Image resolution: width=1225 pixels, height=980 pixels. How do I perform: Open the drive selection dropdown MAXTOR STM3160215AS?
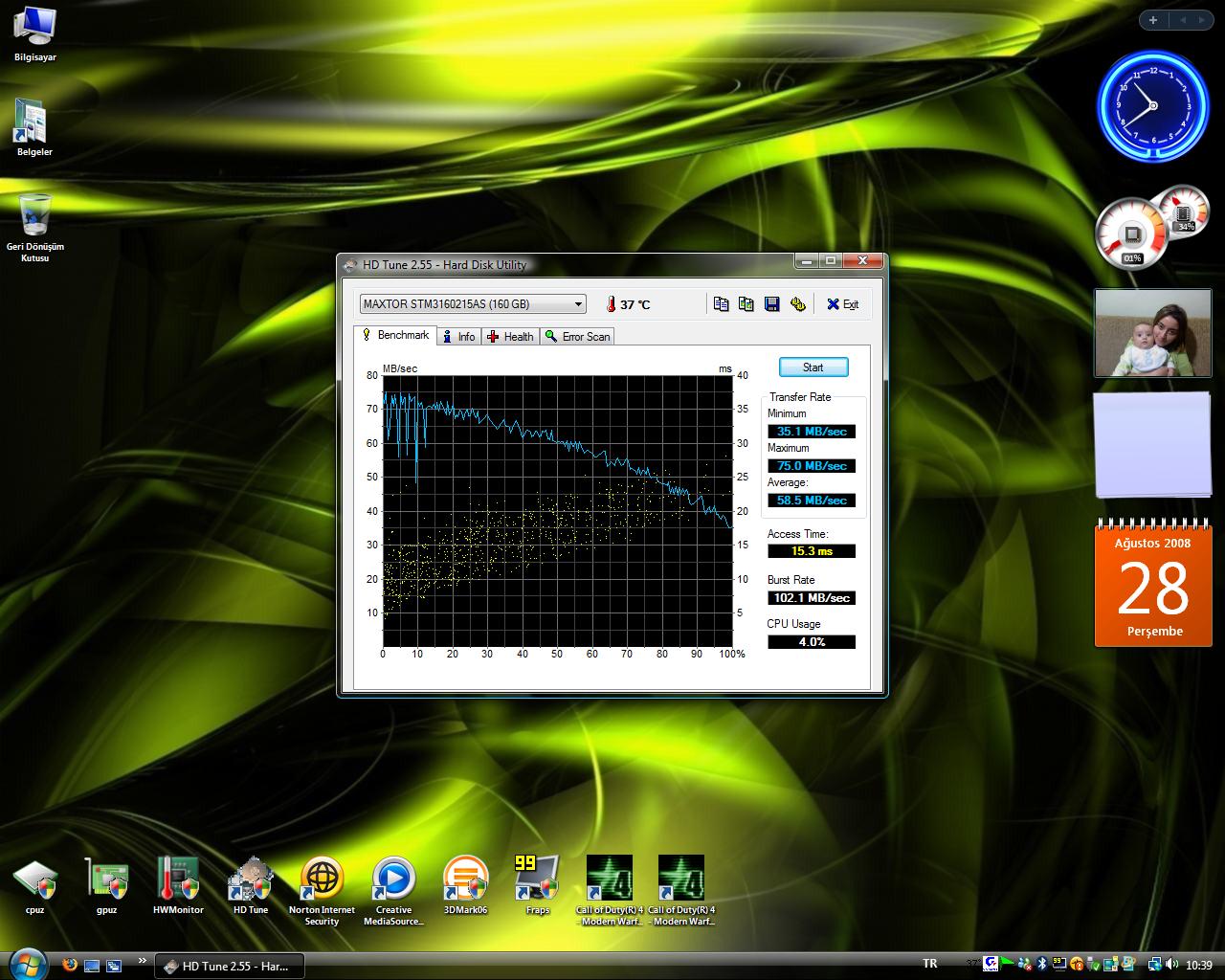(x=473, y=304)
